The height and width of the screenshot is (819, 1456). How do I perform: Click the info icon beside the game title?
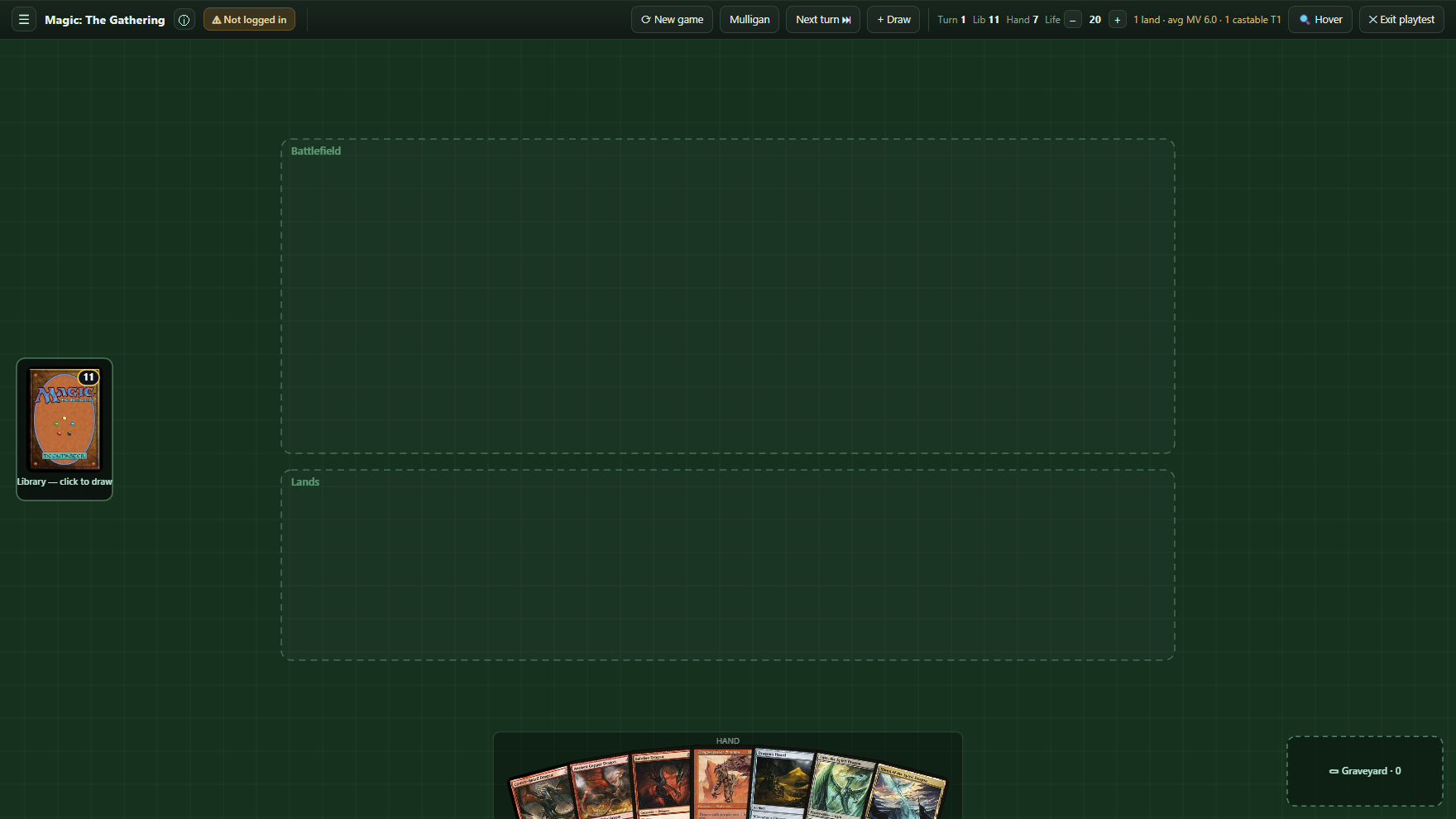[184, 20]
